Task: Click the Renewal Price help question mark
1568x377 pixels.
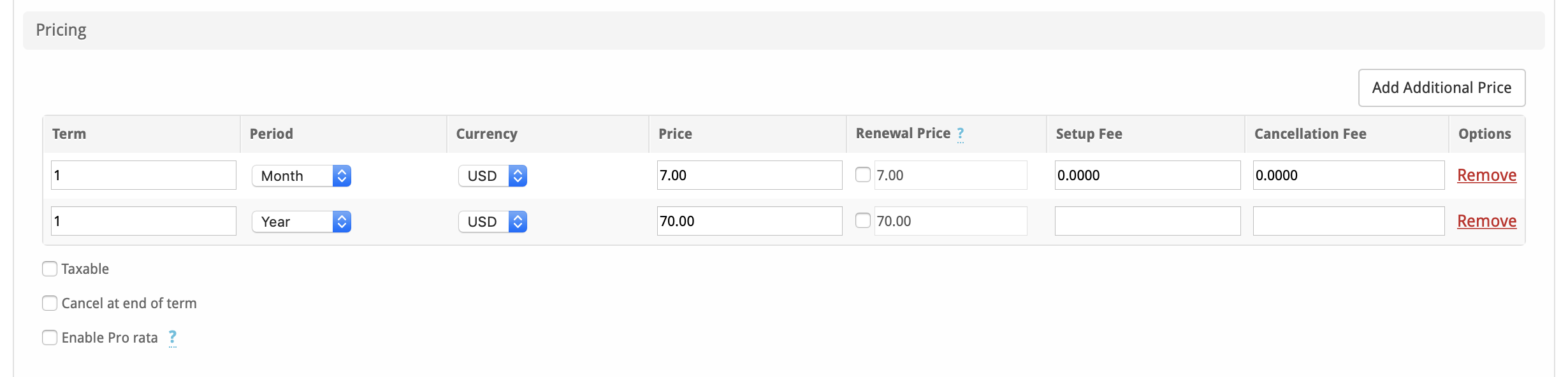Action: (960, 134)
